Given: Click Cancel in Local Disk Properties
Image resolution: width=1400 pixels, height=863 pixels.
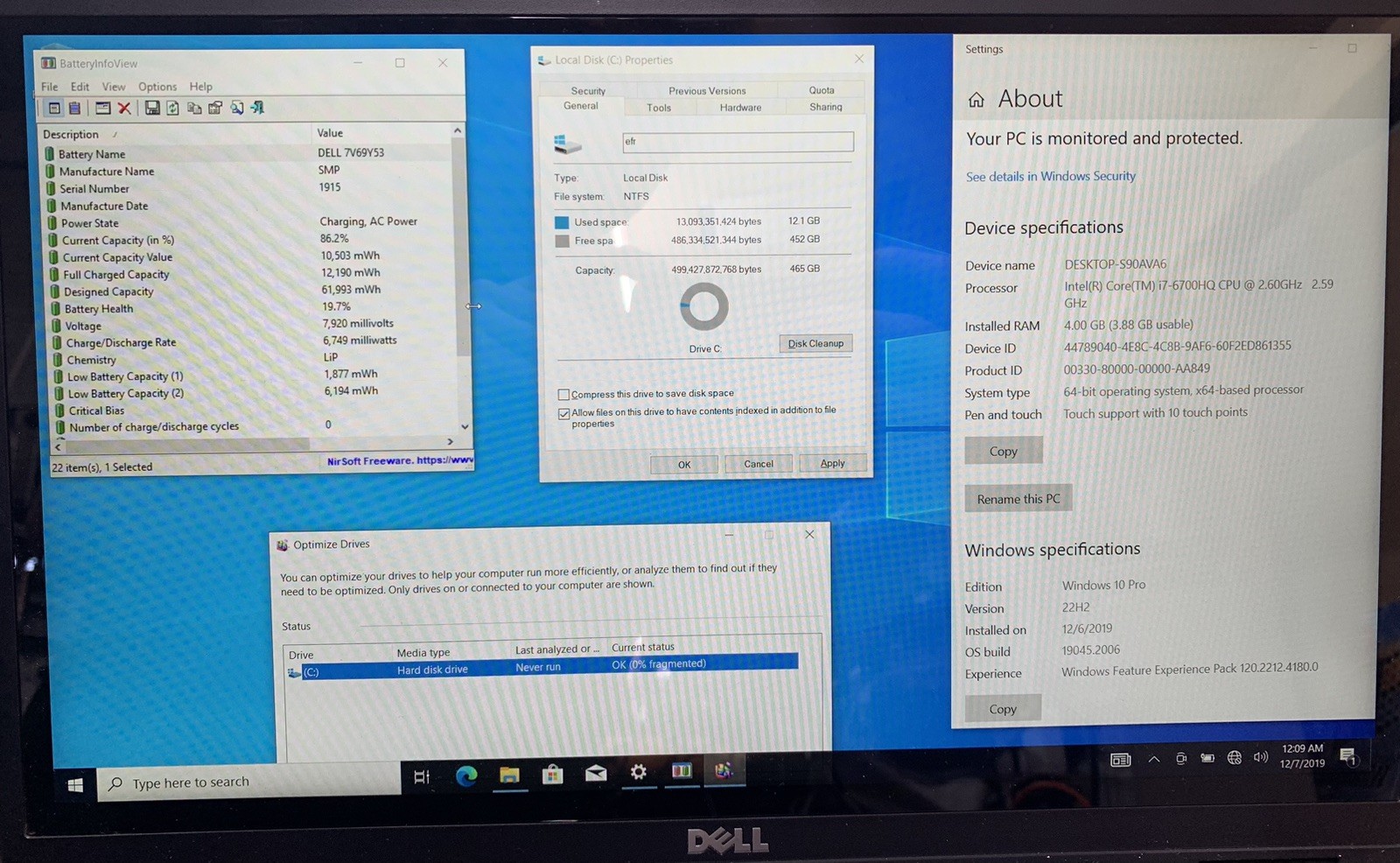Looking at the screenshot, I should pyautogui.click(x=759, y=464).
